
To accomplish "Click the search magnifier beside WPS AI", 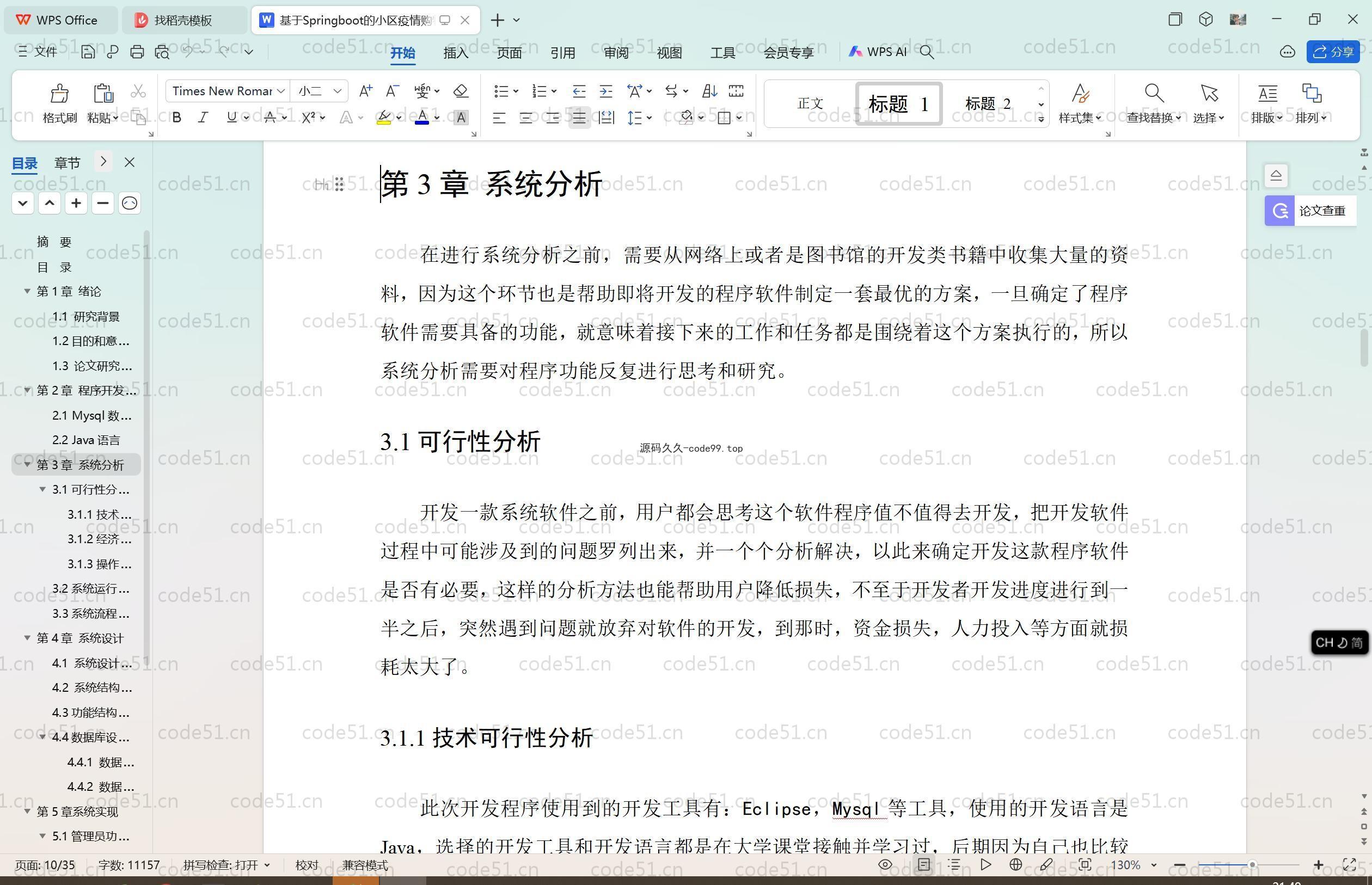I will point(927,52).
